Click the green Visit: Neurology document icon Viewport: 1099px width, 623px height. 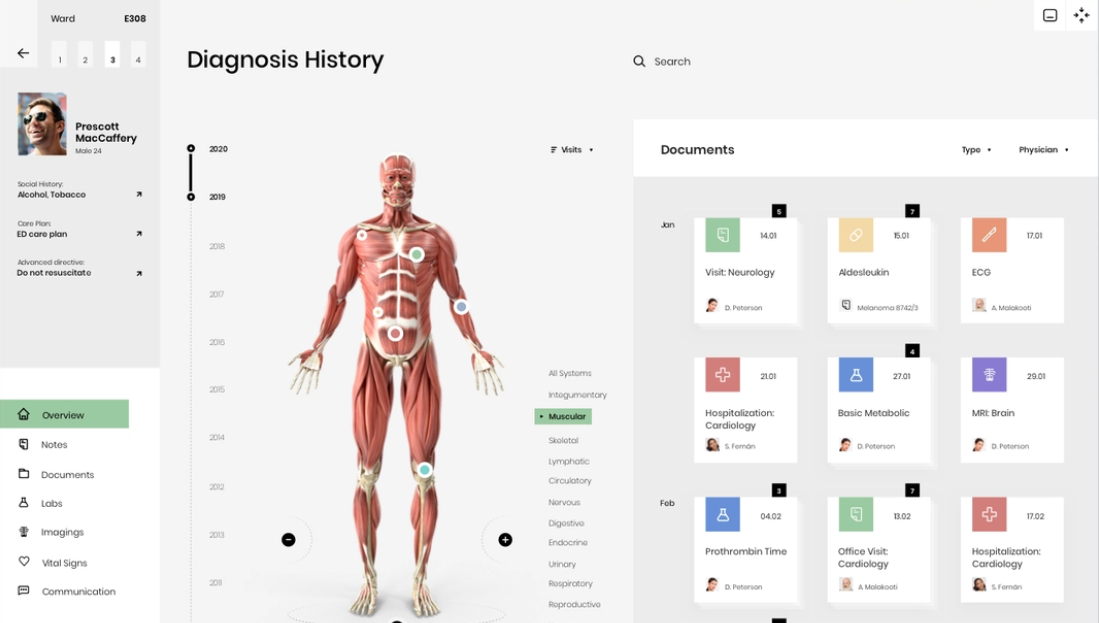722,235
